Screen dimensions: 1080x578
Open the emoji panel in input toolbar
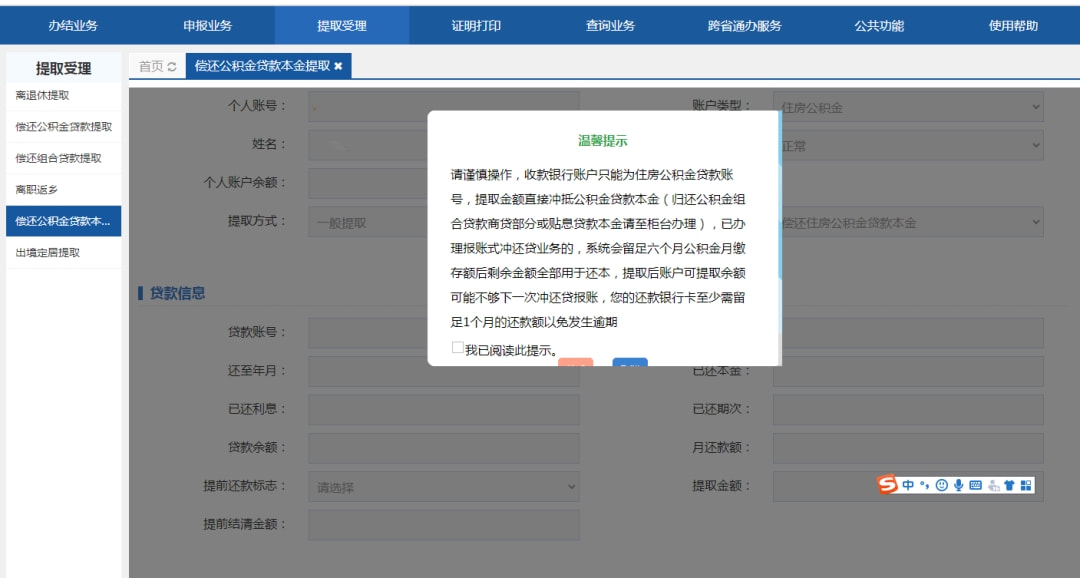(941, 485)
